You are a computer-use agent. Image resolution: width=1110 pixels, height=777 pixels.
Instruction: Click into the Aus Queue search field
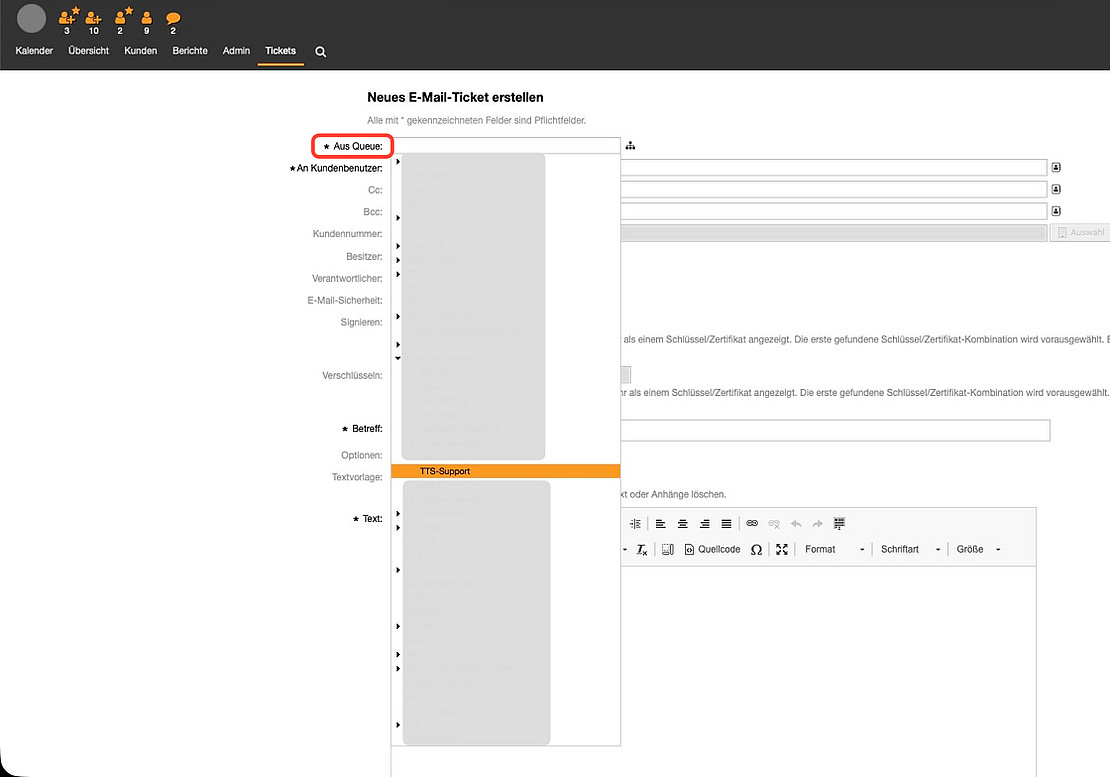pos(505,146)
